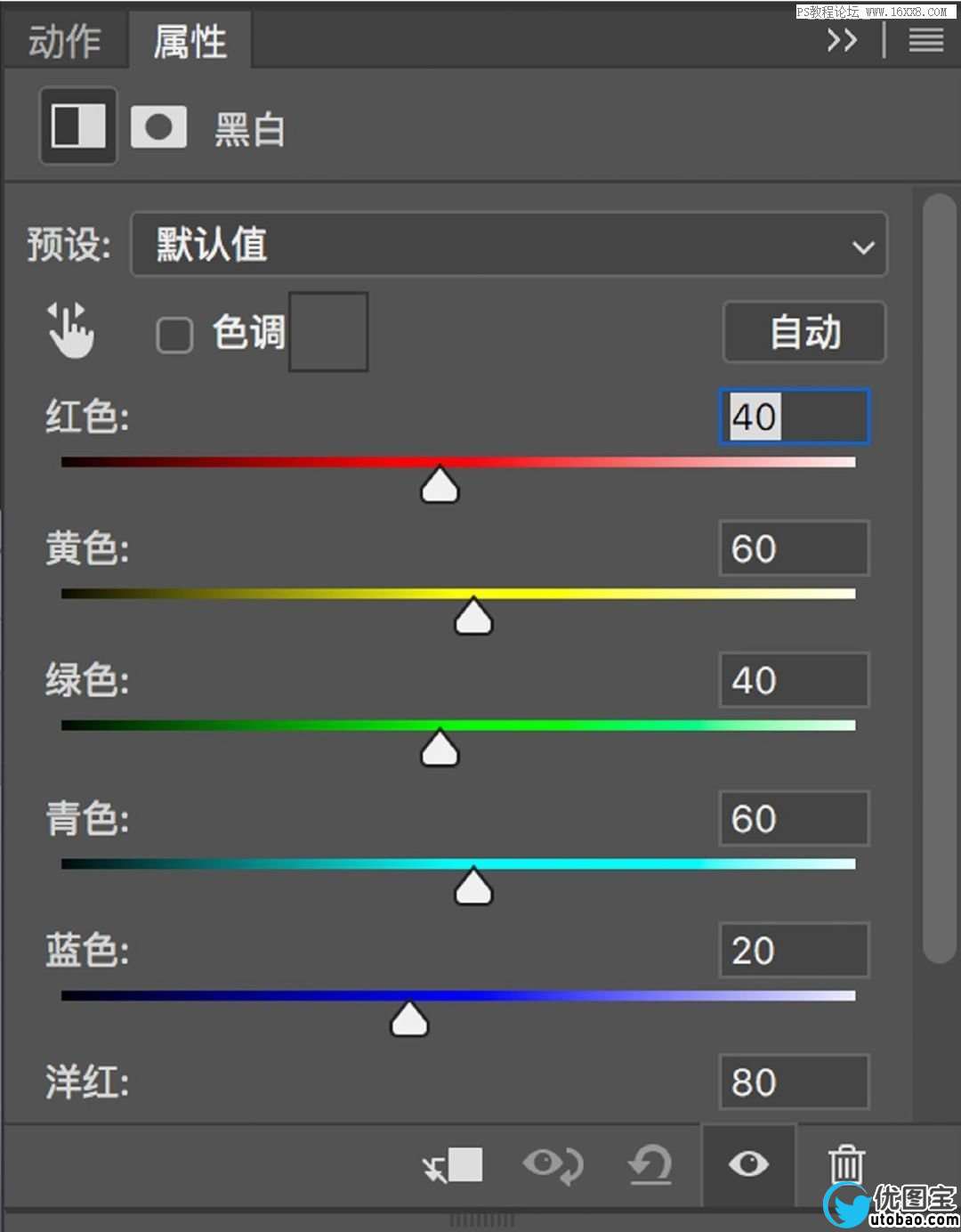Image resolution: width=961 pixels, height=1232 pixels.
Task: Switch to the 动作 tab
Action: 65,41
